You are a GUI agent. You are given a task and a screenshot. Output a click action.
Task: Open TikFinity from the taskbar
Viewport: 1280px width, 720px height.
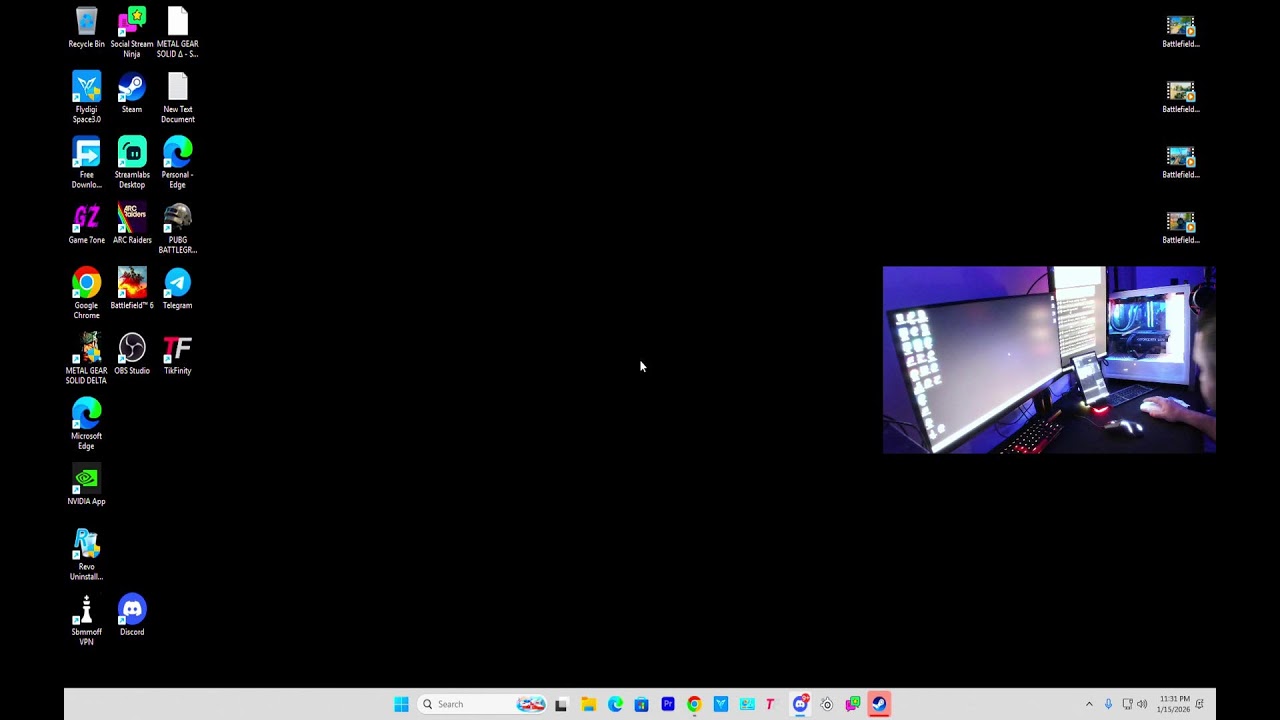(x=770, y=704)
